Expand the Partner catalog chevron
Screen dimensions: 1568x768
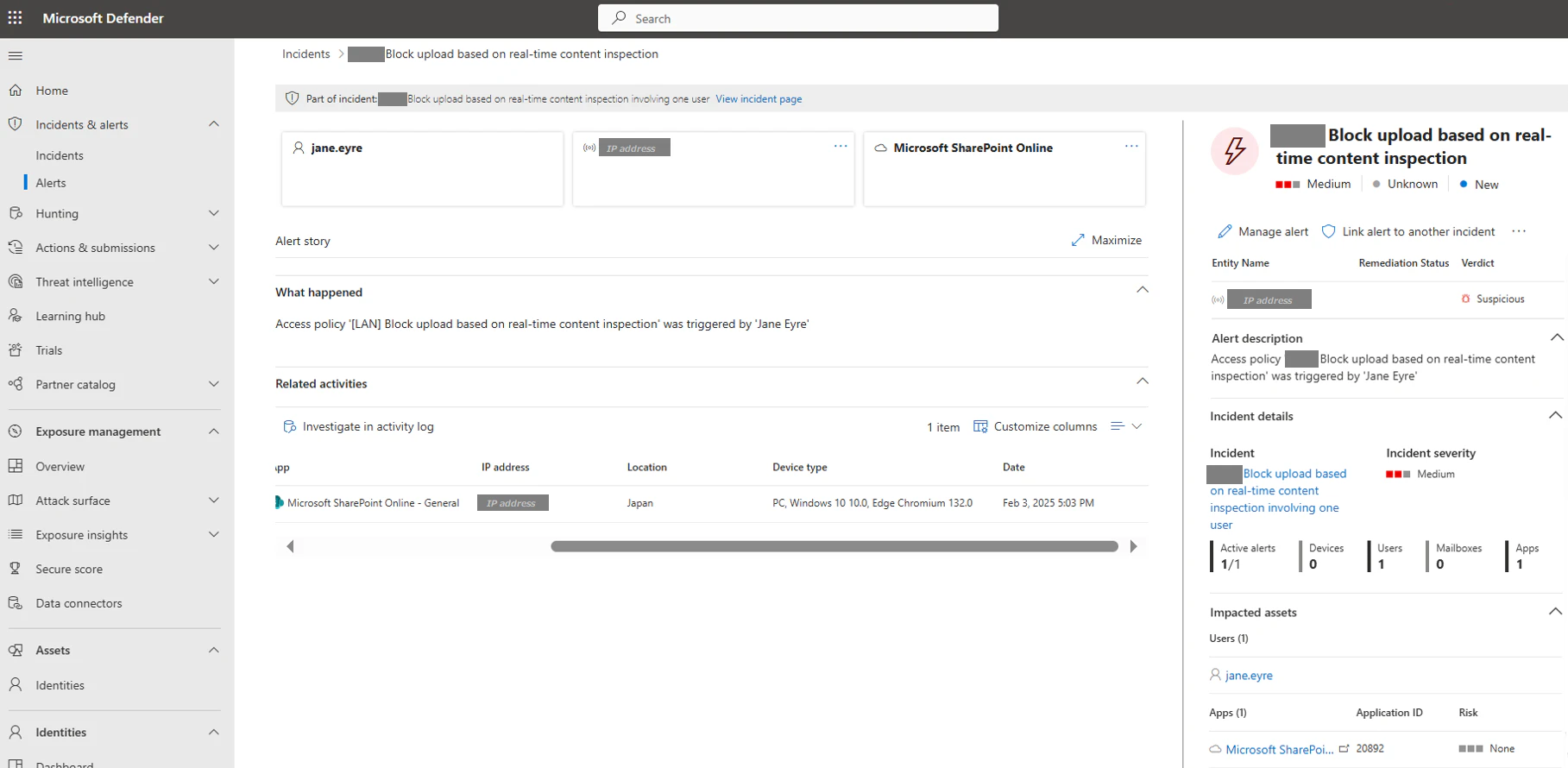pyautogui.click(x=214, y=384)
